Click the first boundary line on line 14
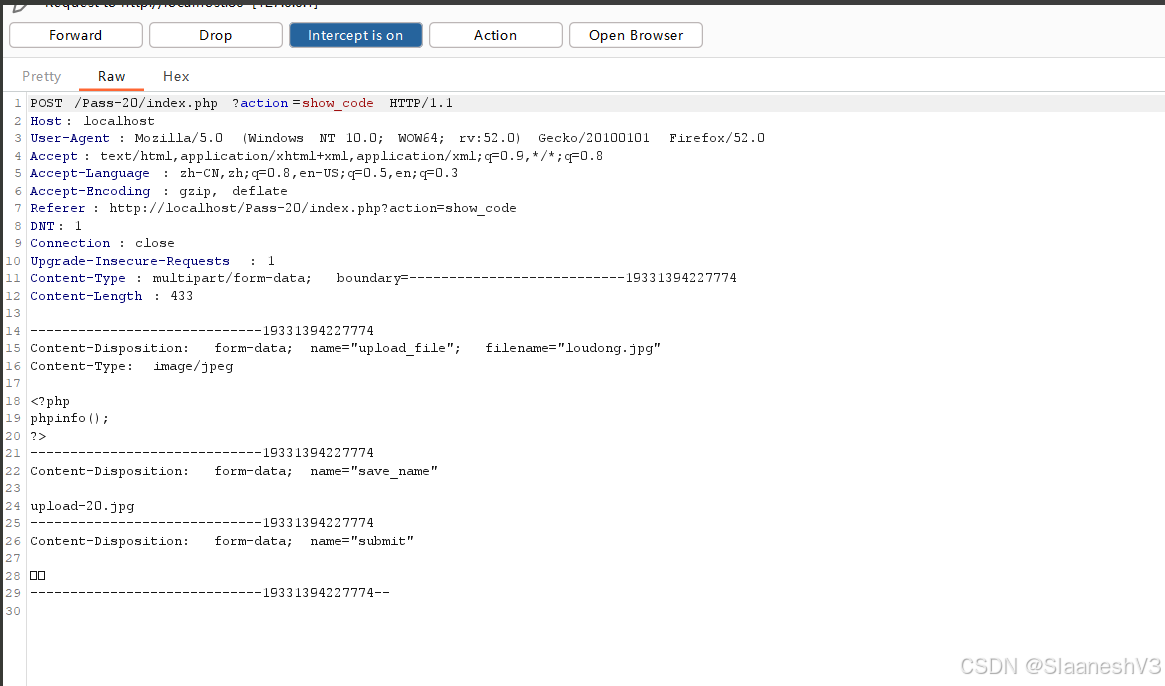 [201, 331]
